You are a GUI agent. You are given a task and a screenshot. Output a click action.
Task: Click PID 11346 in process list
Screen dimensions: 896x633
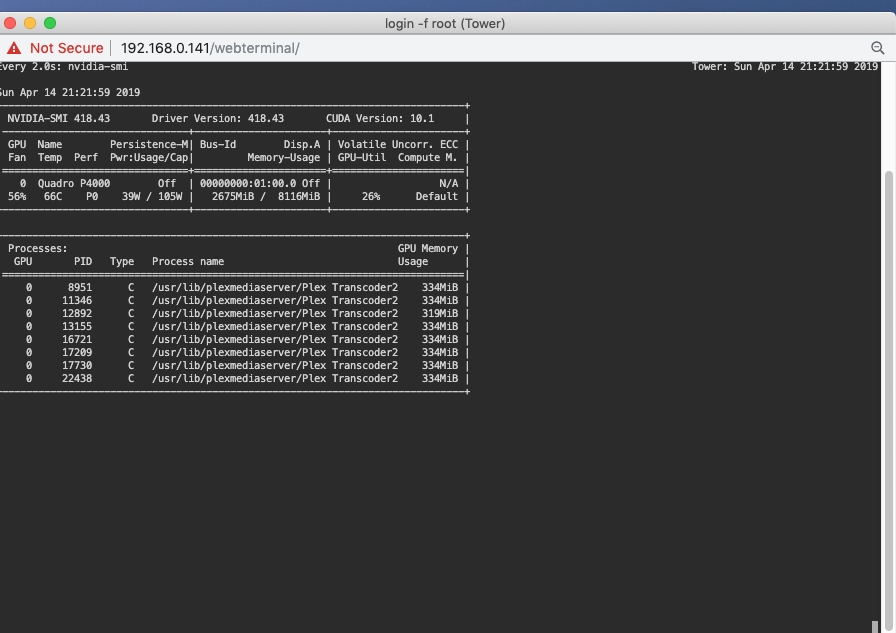pos(77,301)
